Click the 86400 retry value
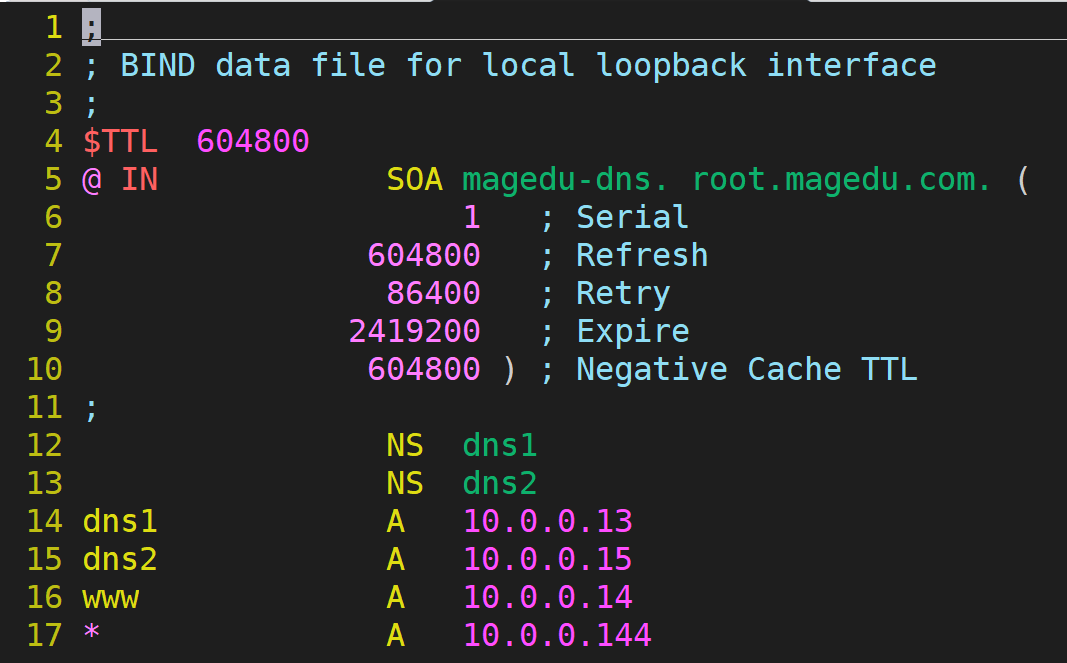This screenshot has width=1067, height=663. click(433, 293)
